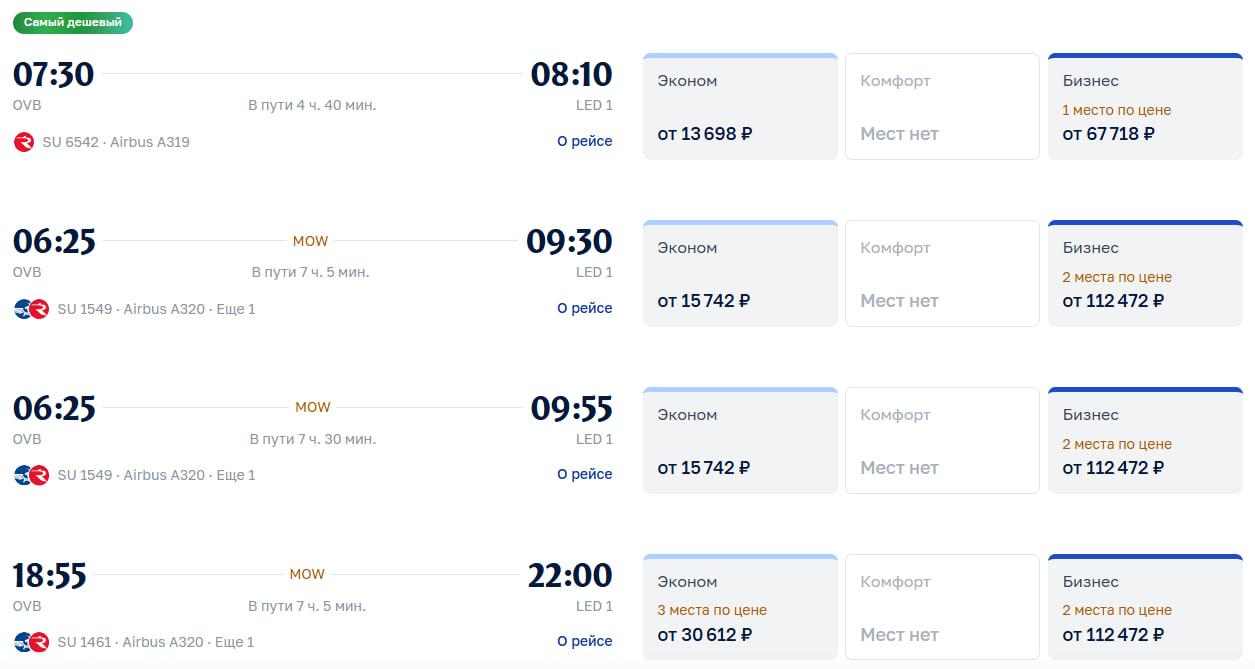Select Эконом fare from 30 612 ₽
Screen dimensions: 1255x669
coord(740,608)
